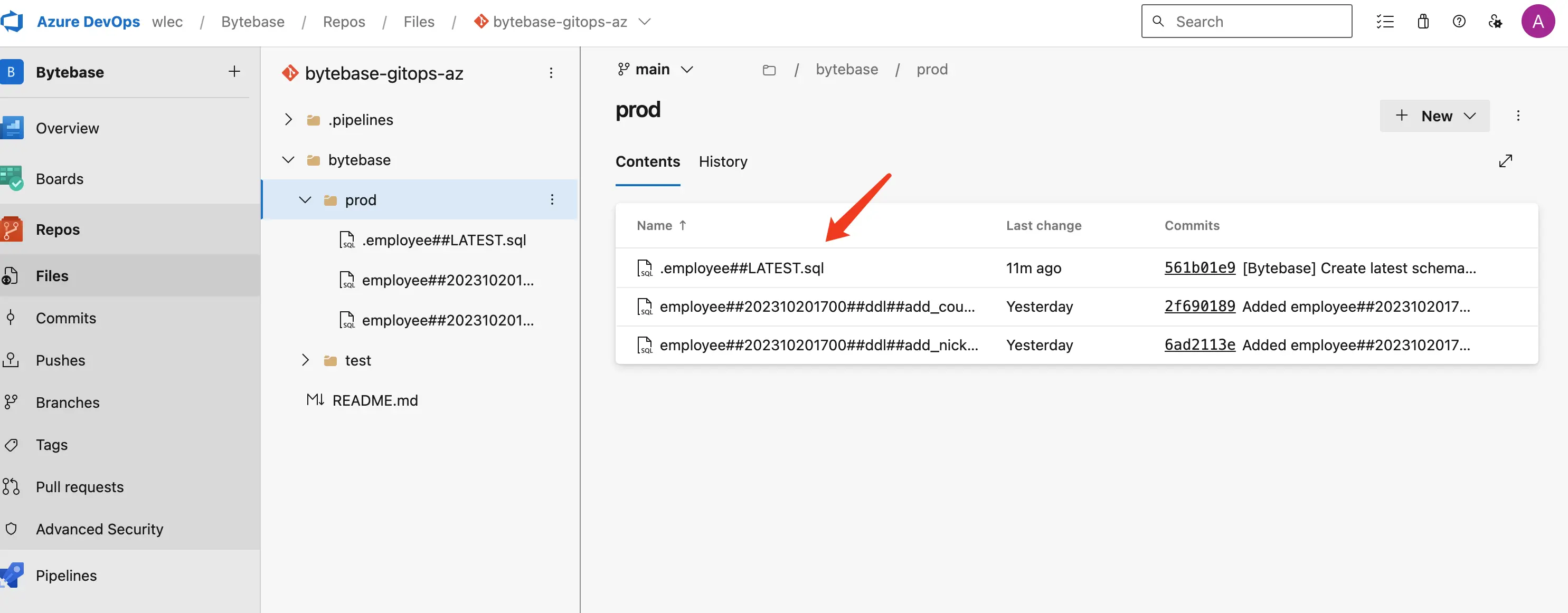Go to the wlec organization breadcrumb
Image resolution: width=1568 pixels, height=613 pixels.
pyautogui.click(x=167, y=22)
